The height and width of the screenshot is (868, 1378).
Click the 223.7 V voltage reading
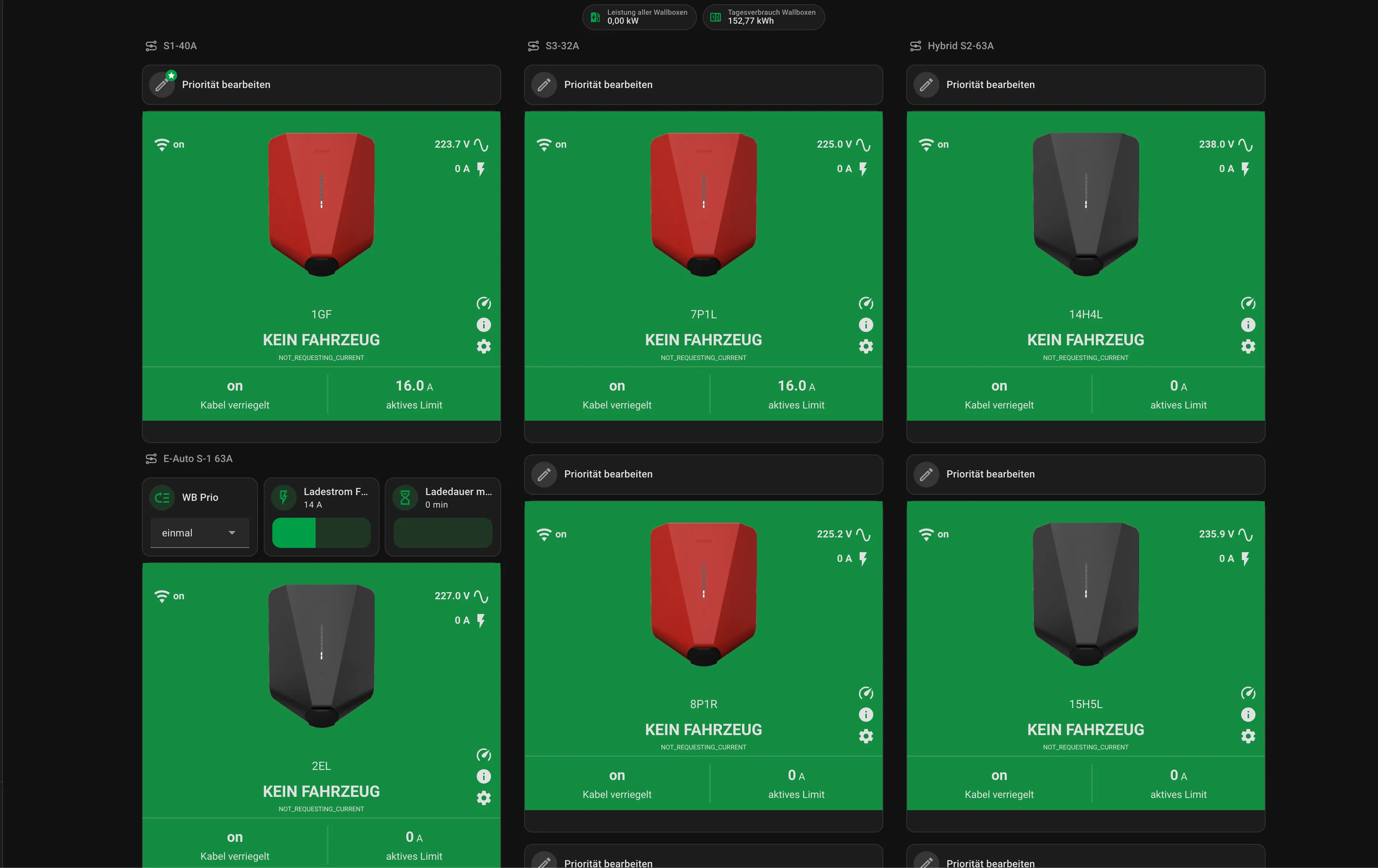click(x=452, y=144)
